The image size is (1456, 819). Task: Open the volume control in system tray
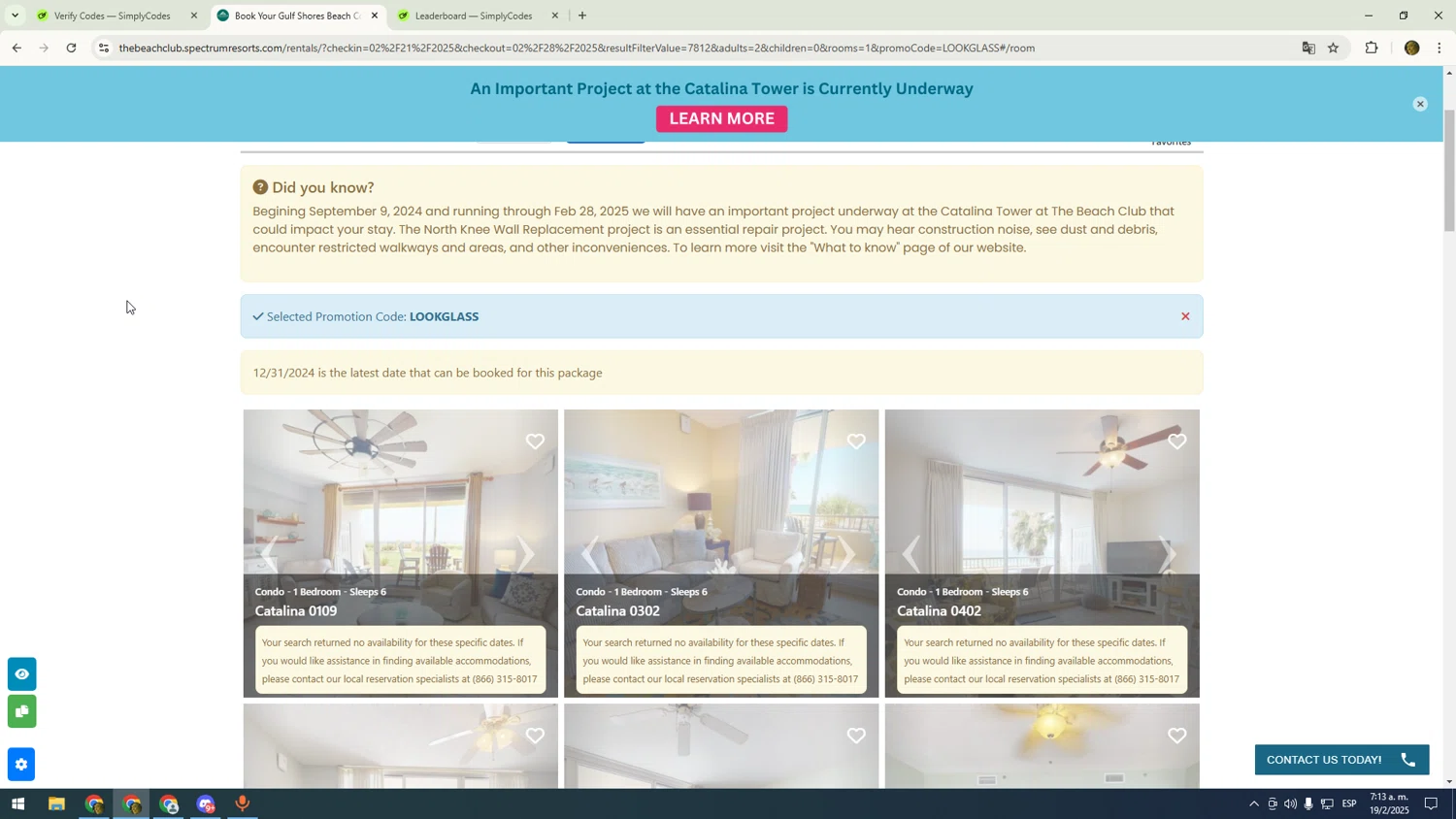pos(1290,804)
